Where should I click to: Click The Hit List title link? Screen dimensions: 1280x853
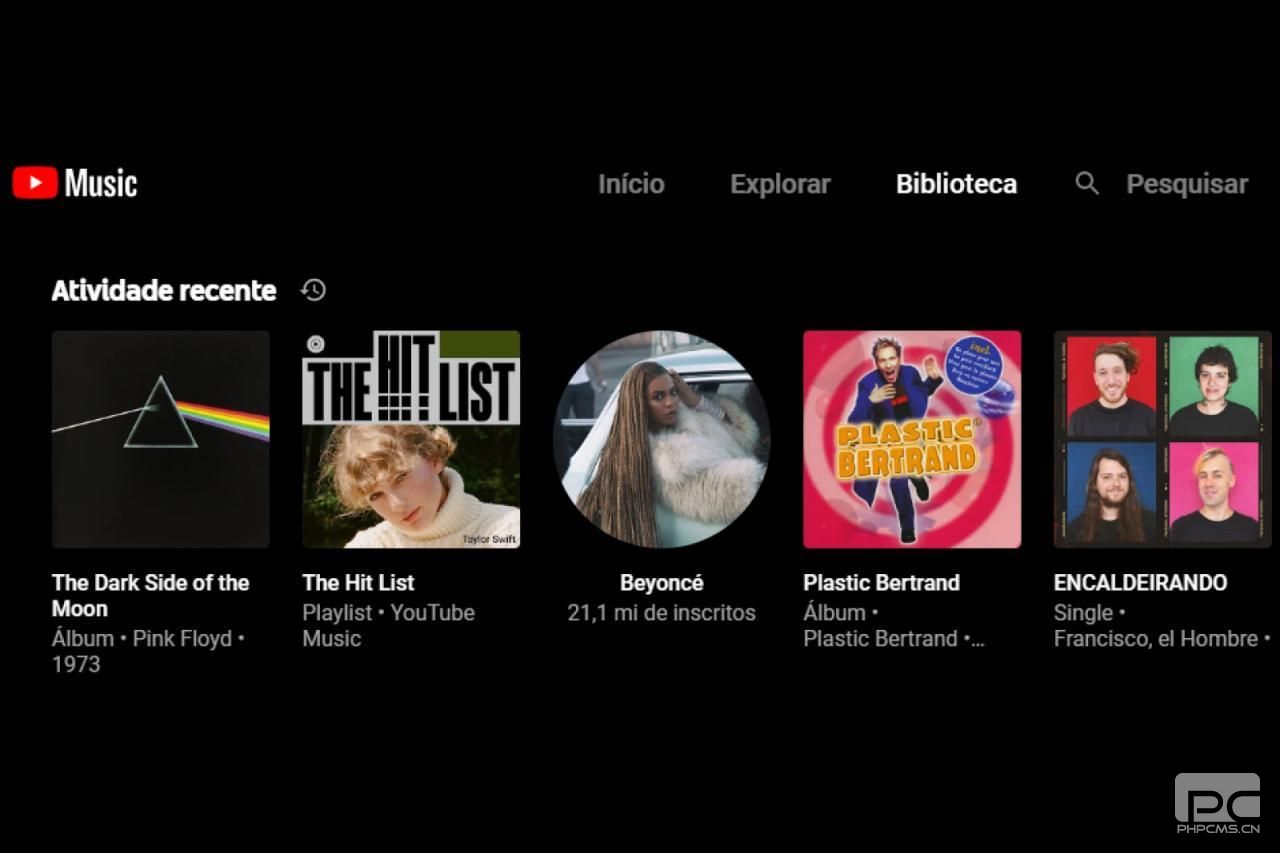pos(358,582)
